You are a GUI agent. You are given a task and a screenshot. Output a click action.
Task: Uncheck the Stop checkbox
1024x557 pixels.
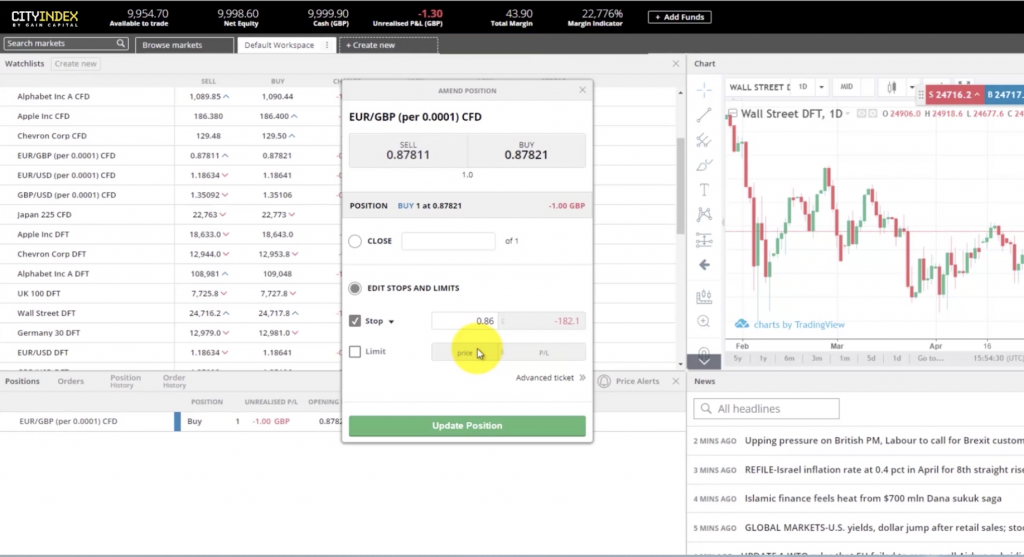(355, 321)
